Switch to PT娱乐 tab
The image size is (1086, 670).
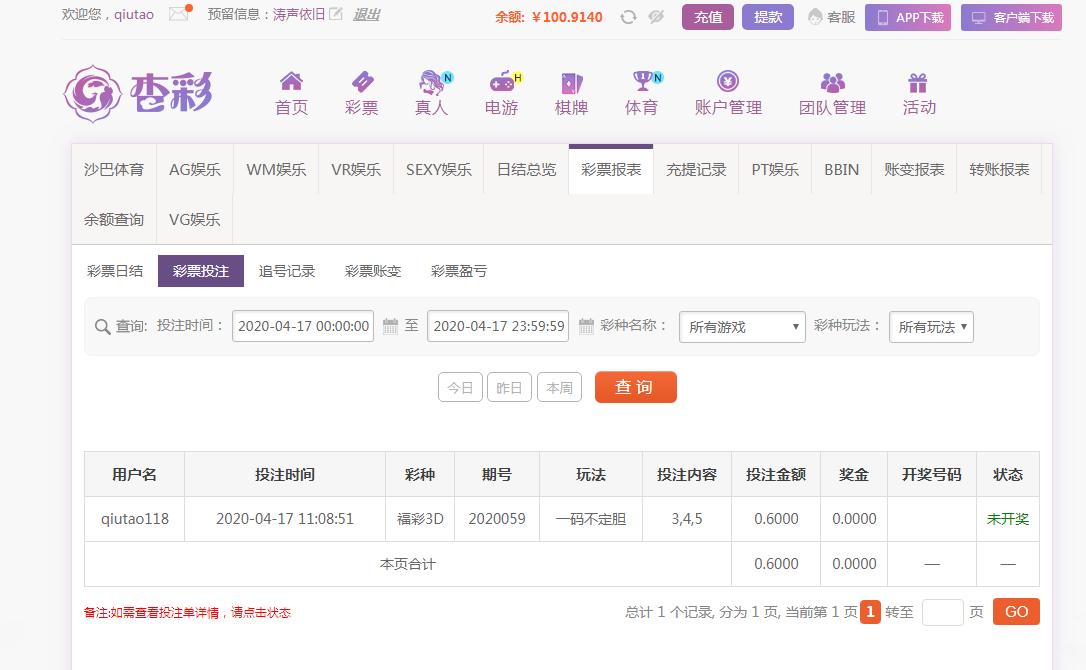(x=775, y=170)
